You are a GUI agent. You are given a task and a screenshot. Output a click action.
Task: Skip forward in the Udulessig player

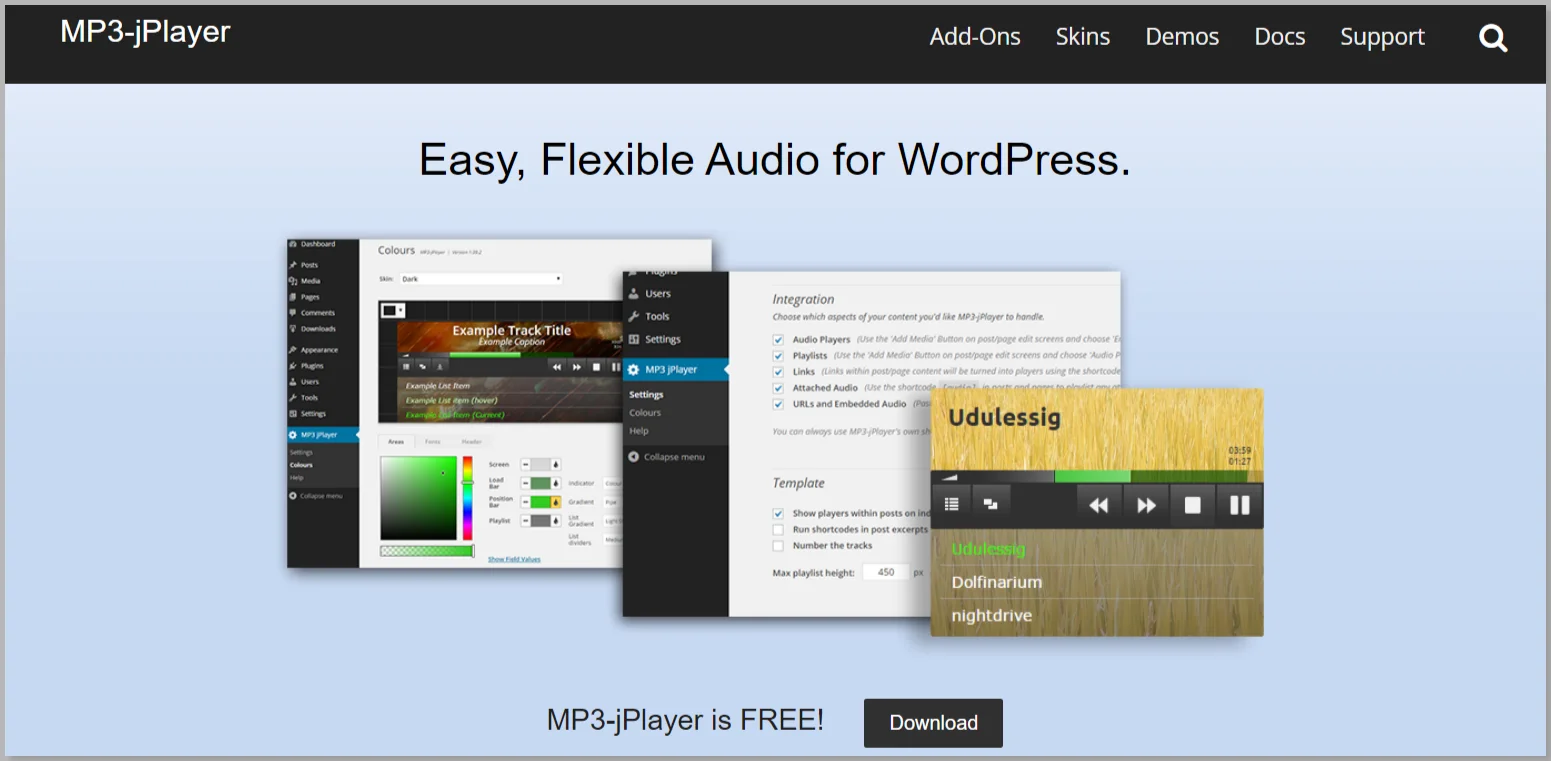point(1146,505)
